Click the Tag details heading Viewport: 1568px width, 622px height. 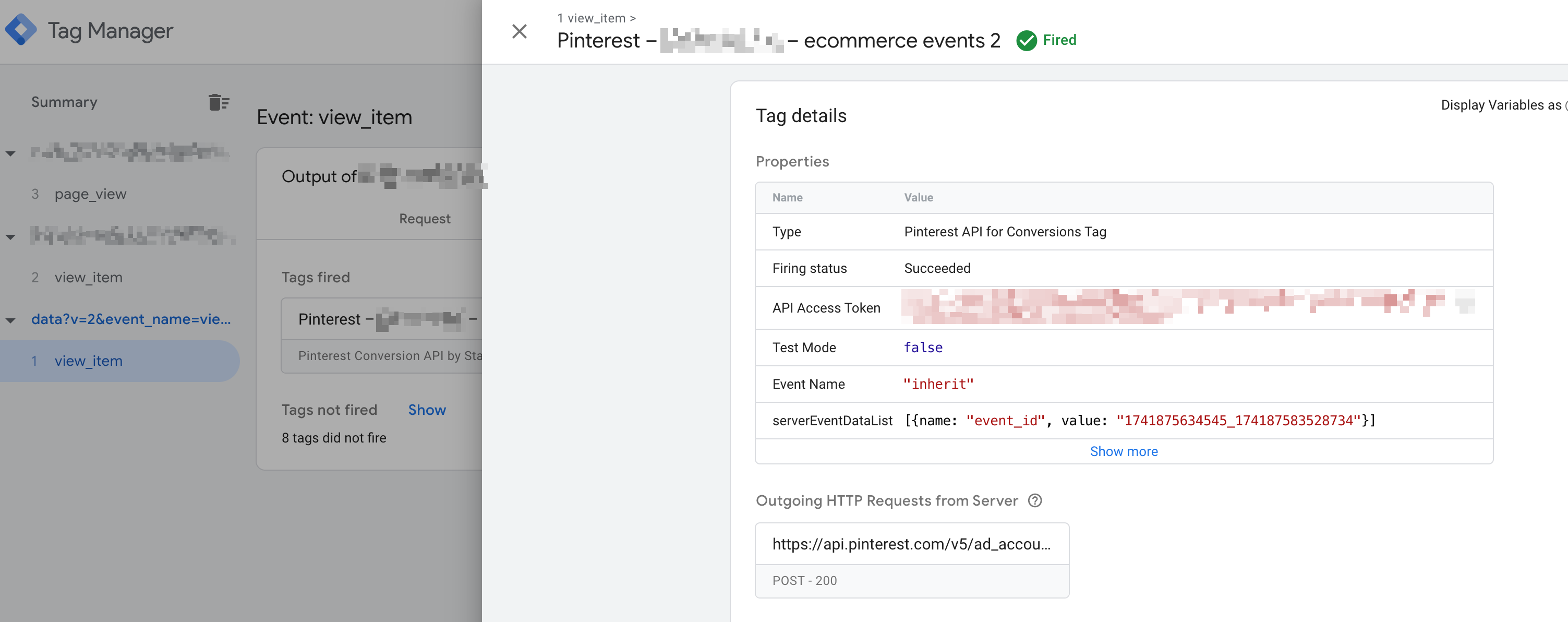(x=801, y=116)
